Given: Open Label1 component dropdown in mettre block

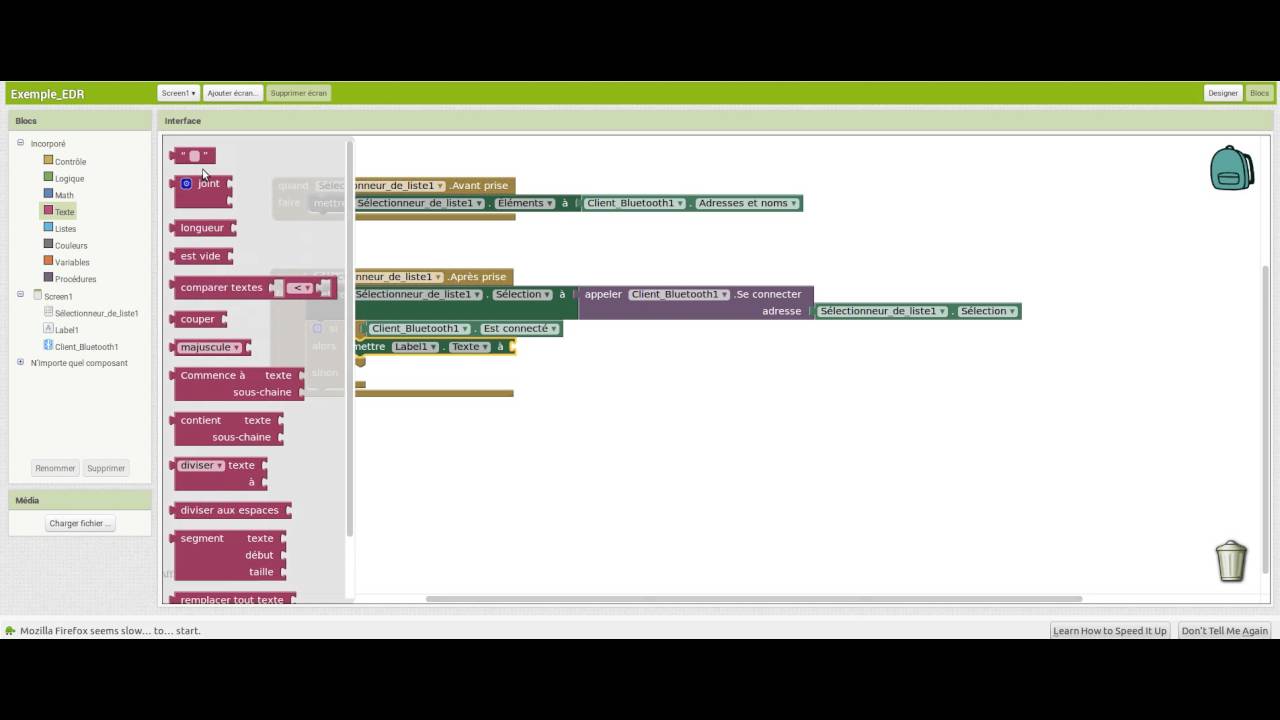Looking at the screenshot, I should click(x=415, y=347).
